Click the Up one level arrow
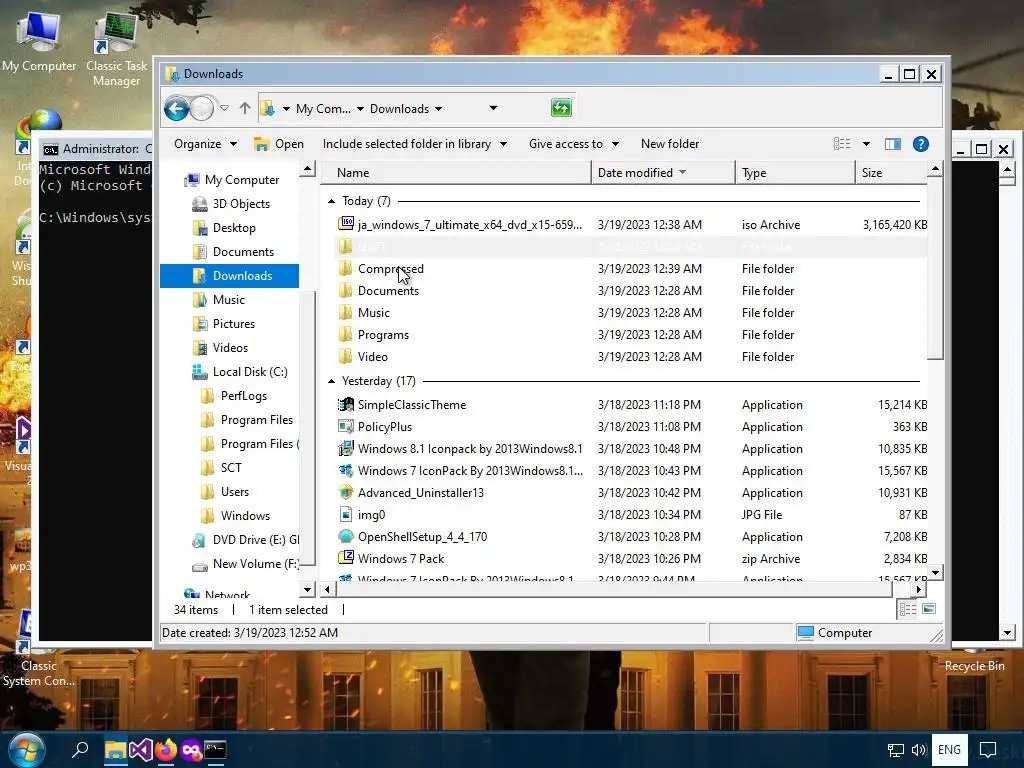The height and width of the screenshot is (768, 1024). coord(245,108)
